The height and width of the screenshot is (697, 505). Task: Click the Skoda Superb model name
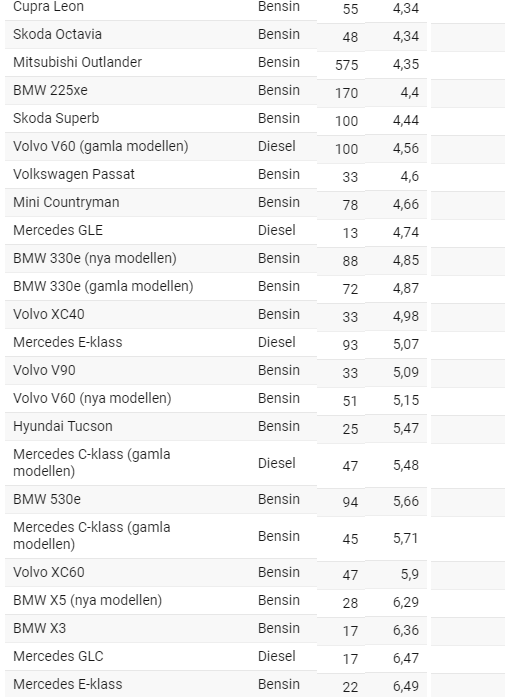pyautogui.click(x=56, y=118)
